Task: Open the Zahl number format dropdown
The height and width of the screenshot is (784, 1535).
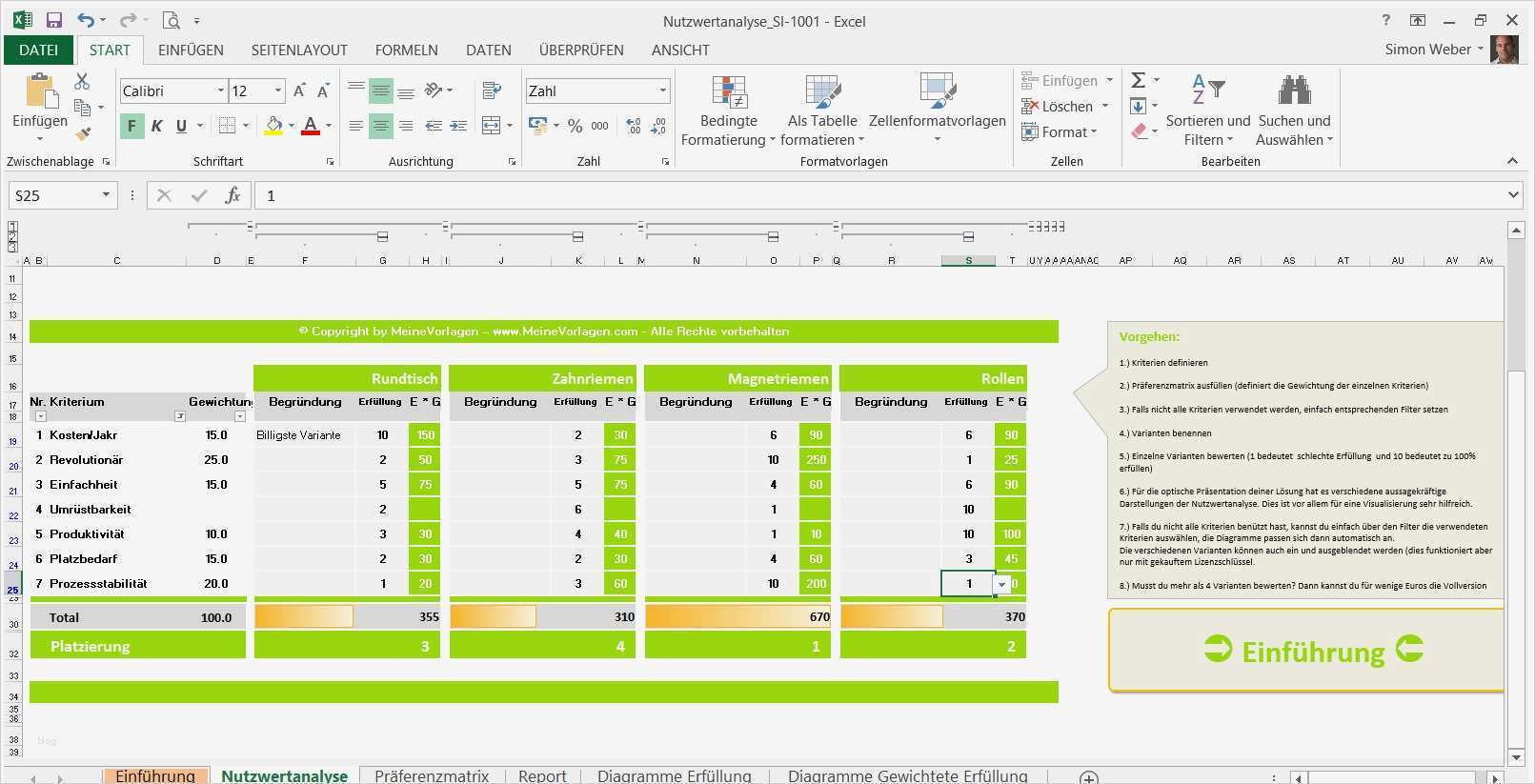Action: click(663, 90)
